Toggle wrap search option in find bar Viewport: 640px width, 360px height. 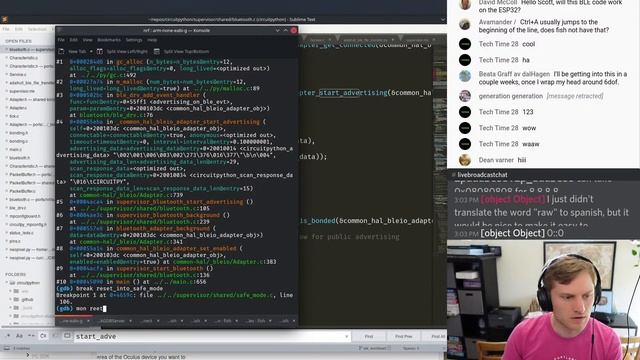(x=44, y=336)
